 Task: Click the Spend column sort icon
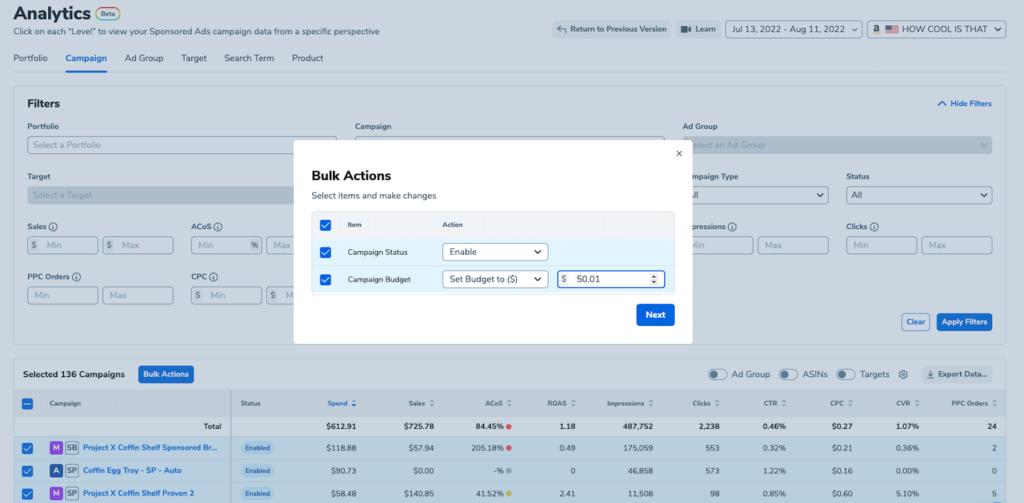(354, 404)
